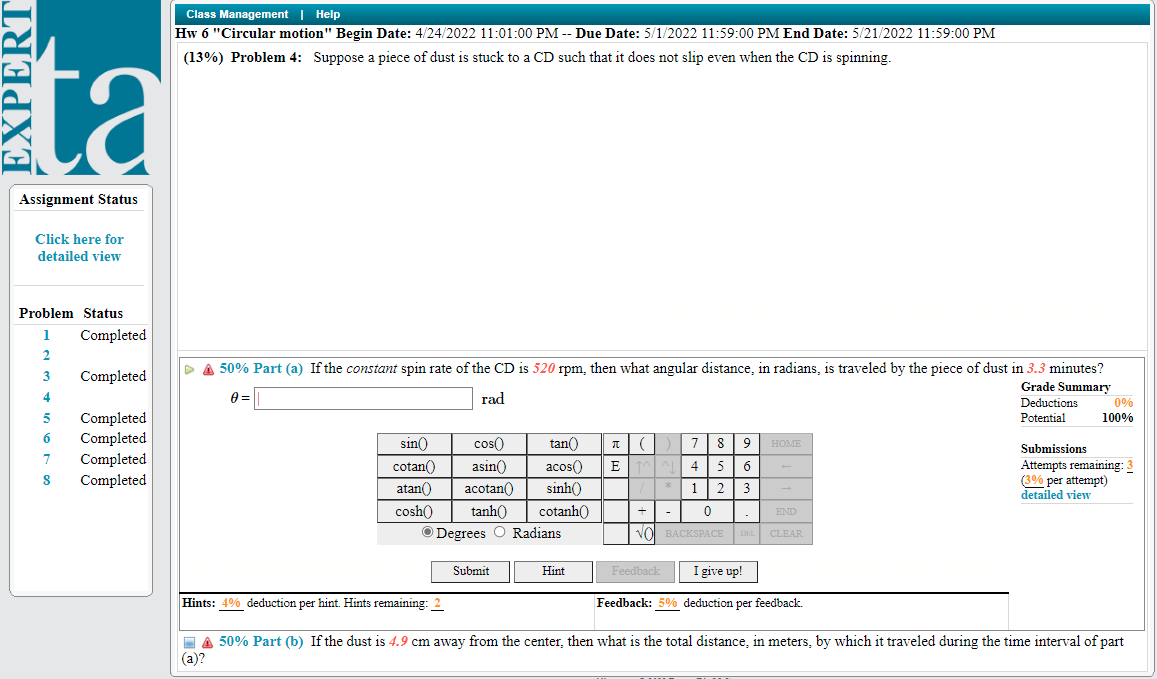Click the Expert TA logo
Image resolution: width=1157 pixels, height=679 pixels.
[80, 88]
